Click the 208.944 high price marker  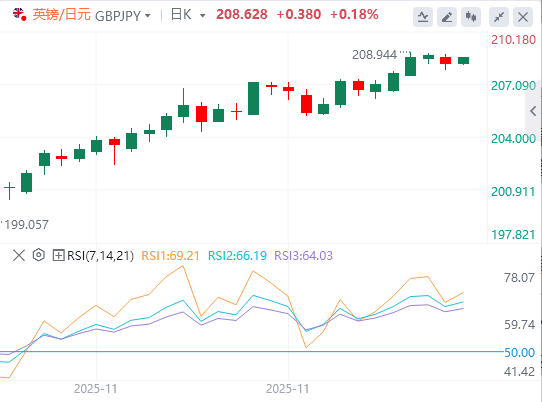pyautogui.click(x=374, y=55)
